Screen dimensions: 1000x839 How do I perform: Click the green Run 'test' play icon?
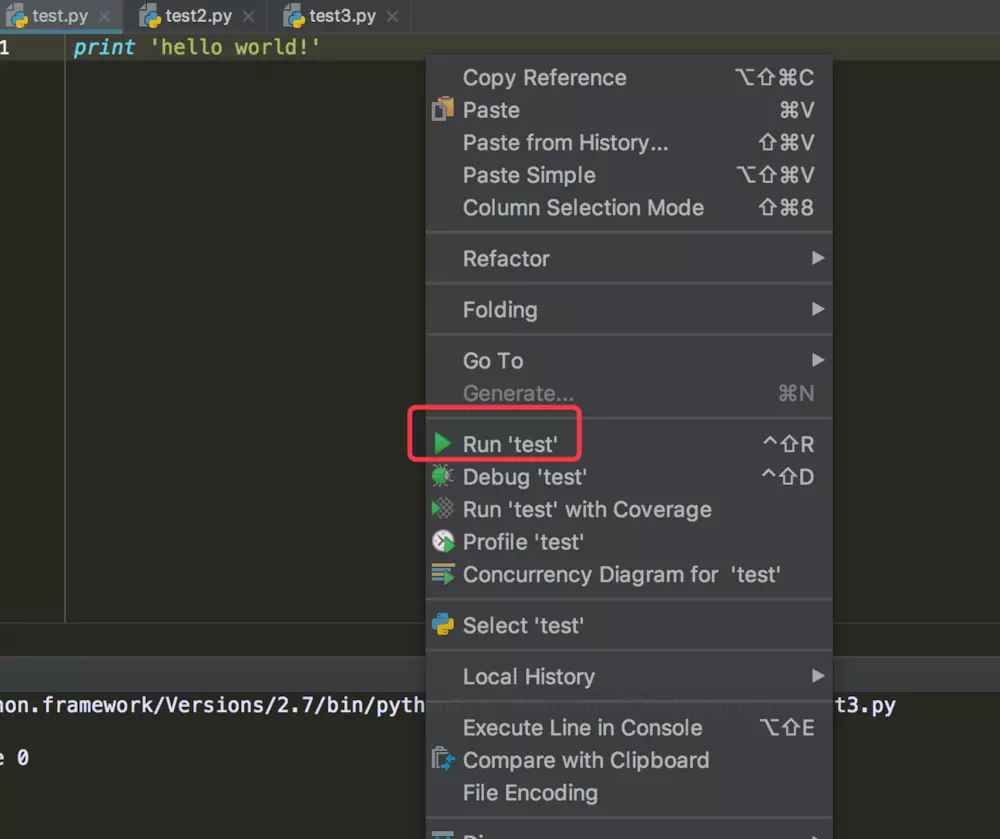443,444
